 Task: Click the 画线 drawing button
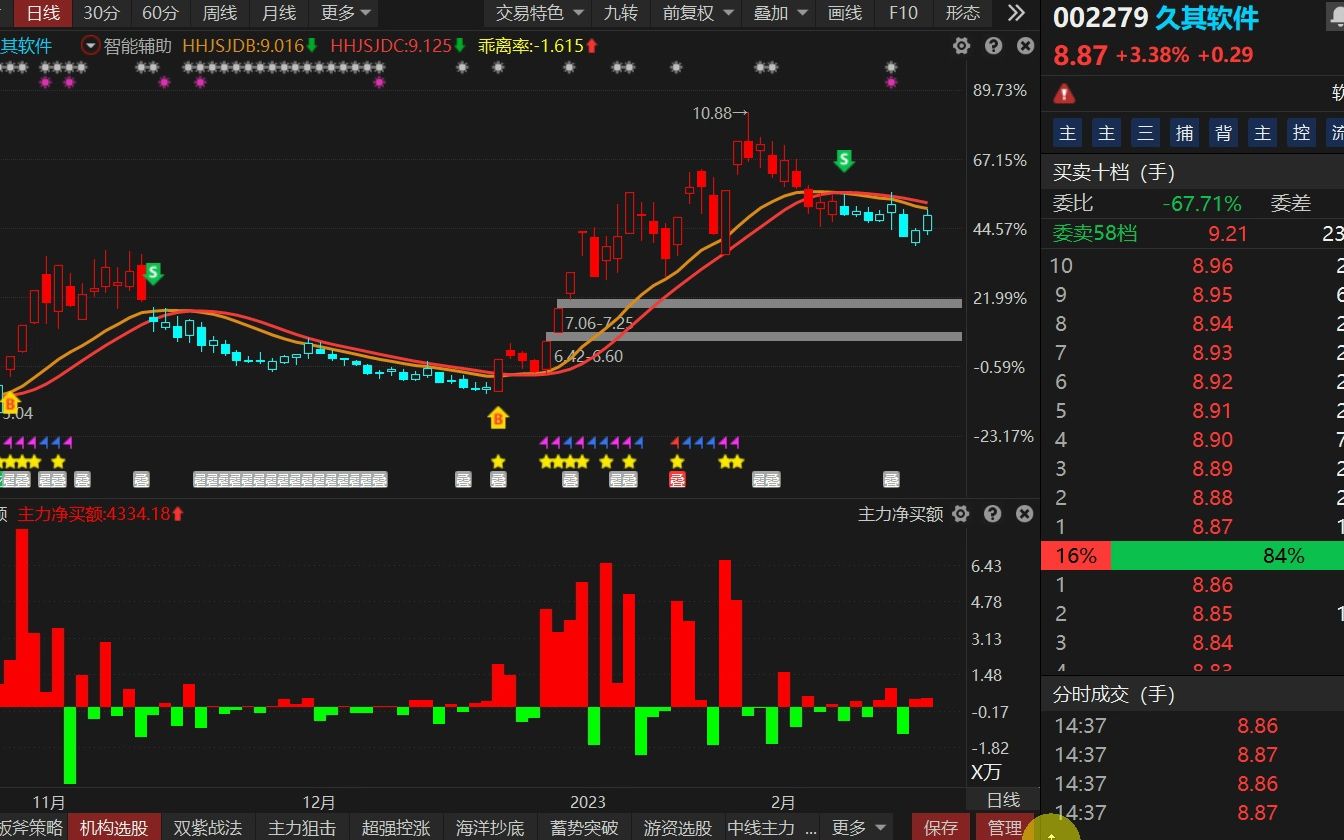coord(845,13)
